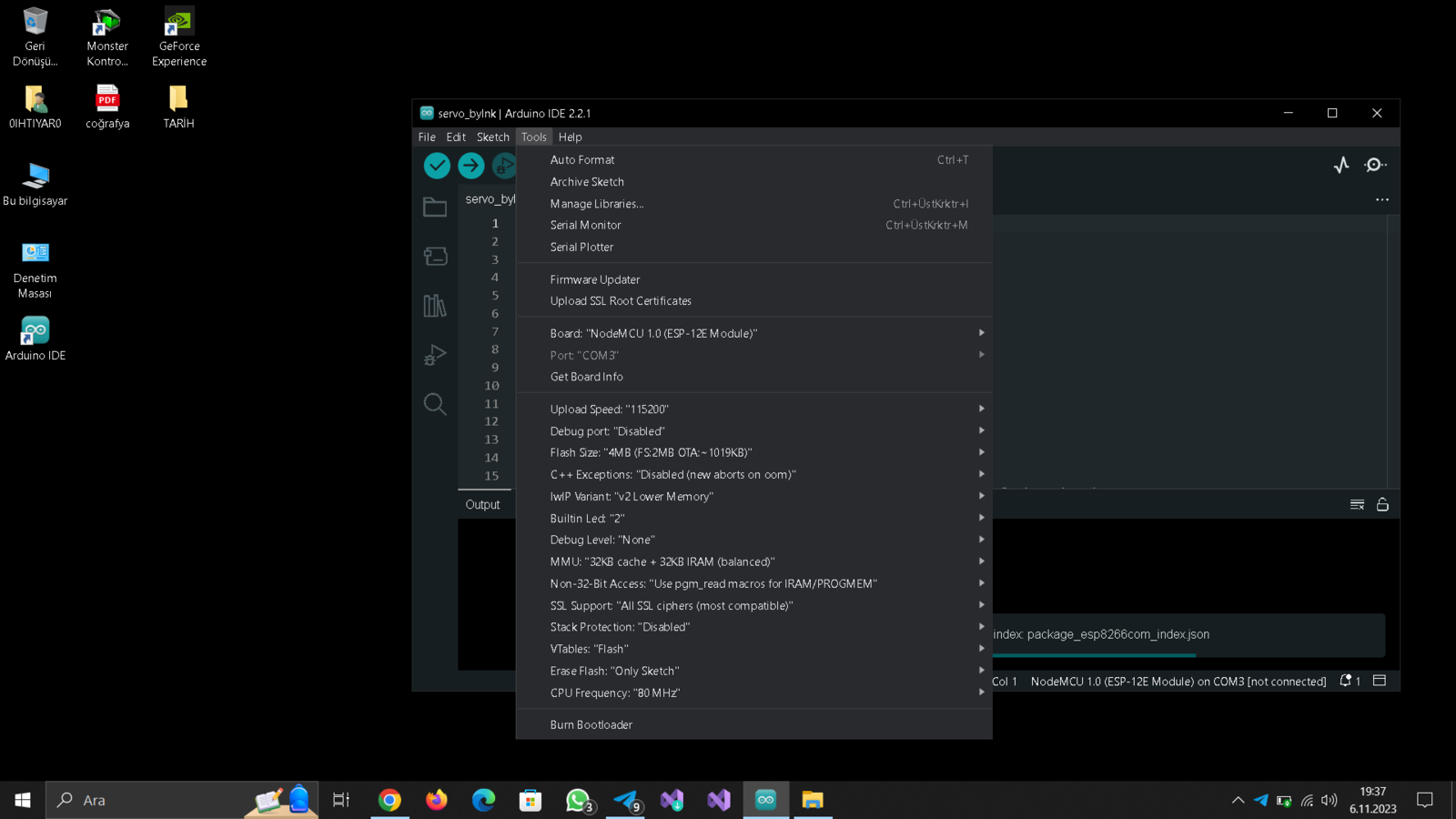
Task: Toggle the output lock icon
Action: coord(1382,504)
